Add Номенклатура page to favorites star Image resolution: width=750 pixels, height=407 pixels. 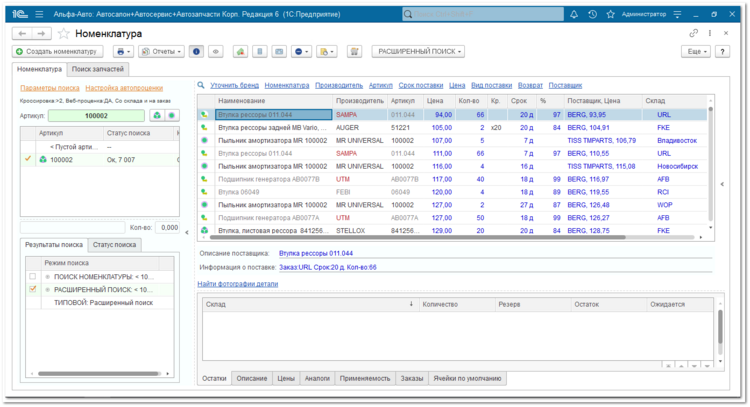[x=64, y=33]
